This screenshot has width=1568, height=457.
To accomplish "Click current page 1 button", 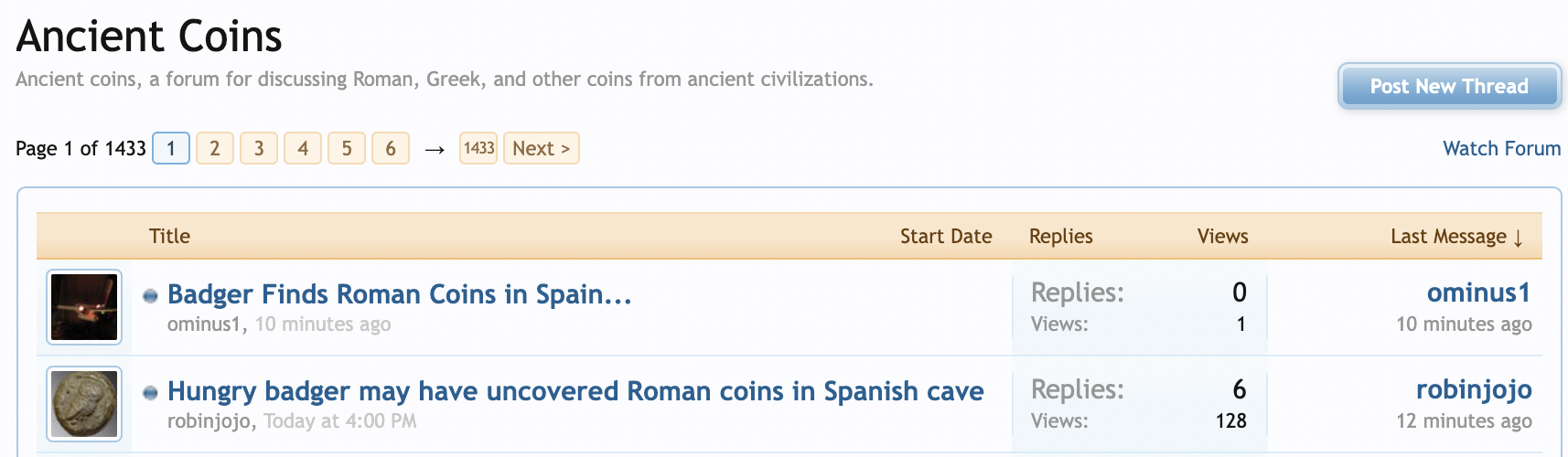I will click(x=171, y=148).
